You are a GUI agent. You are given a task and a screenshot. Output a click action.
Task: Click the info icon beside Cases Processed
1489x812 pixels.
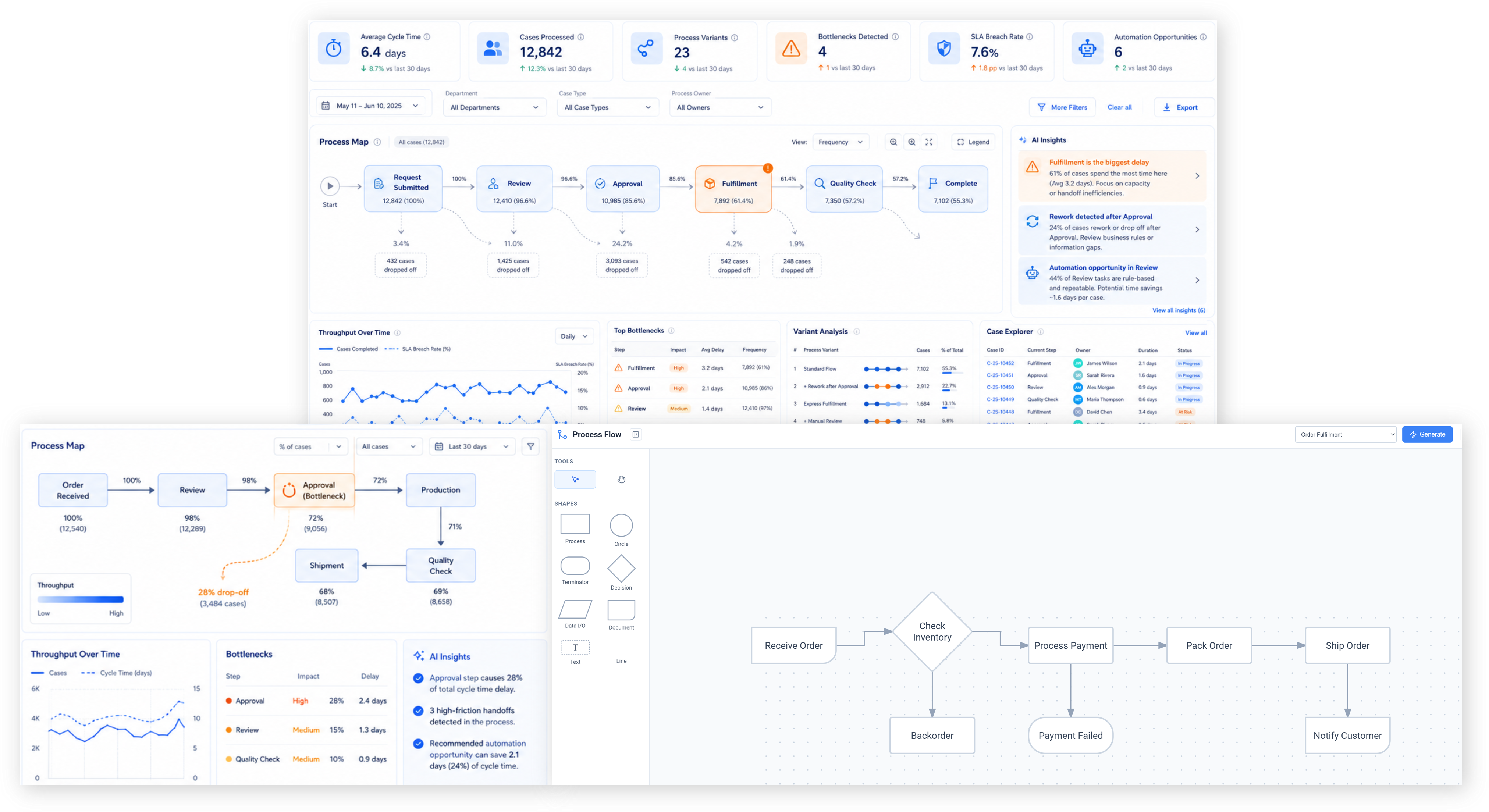coord(581,37)
